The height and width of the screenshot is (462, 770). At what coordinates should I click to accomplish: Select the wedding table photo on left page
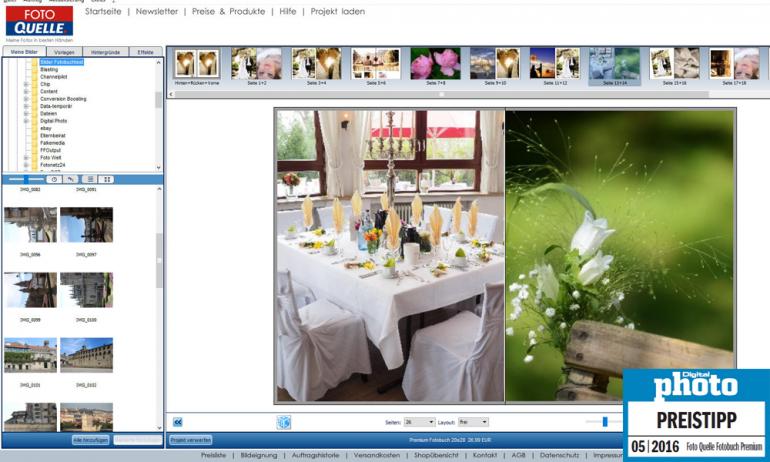(x=390, y=255)
